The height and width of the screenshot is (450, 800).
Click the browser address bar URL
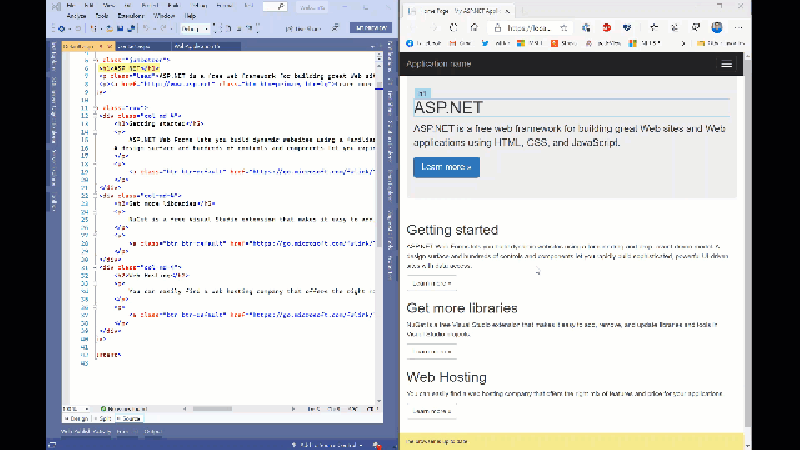coord(528,28)
